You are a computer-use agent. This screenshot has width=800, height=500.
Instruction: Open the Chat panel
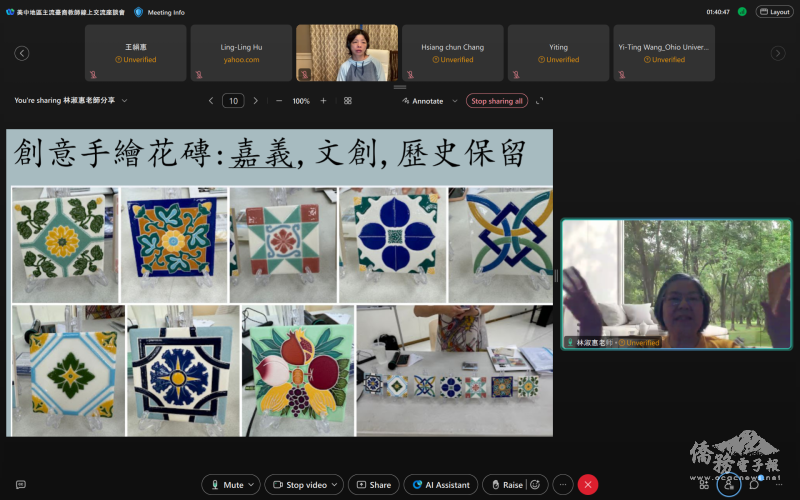754,485
